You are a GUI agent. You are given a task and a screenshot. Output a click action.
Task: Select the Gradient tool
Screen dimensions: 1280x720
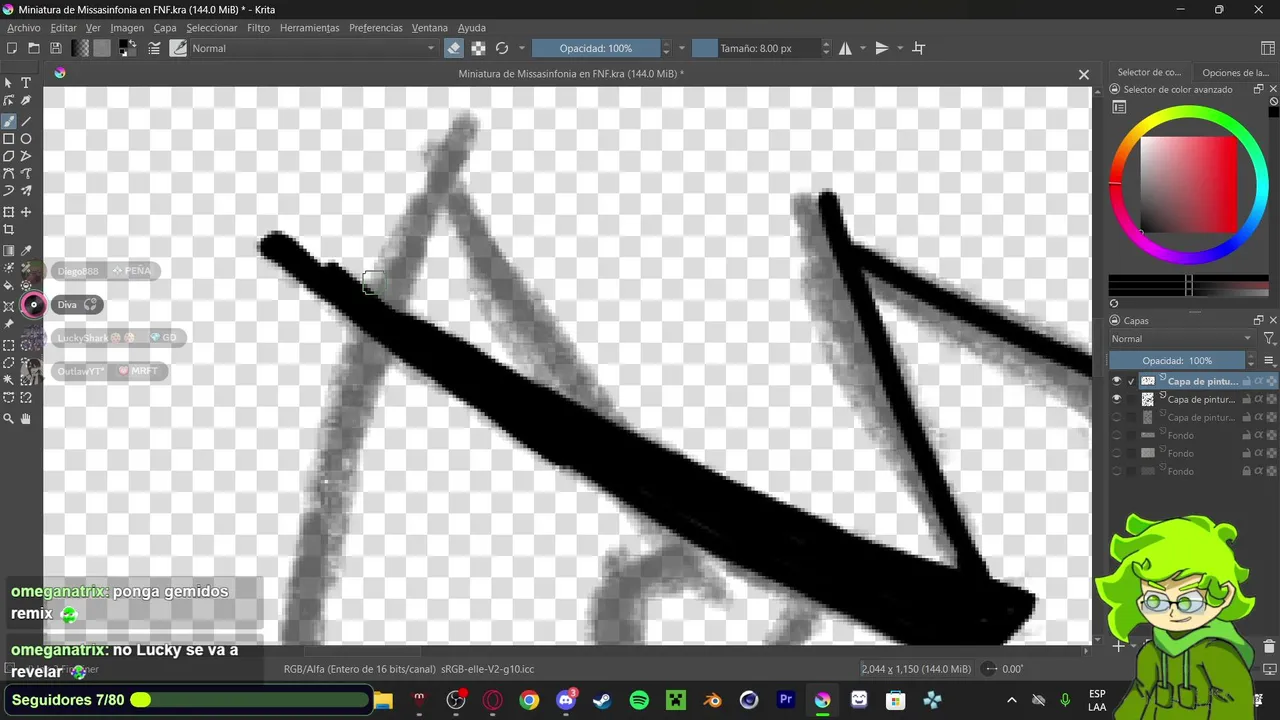pyautogui.click(x=9, y=251)
